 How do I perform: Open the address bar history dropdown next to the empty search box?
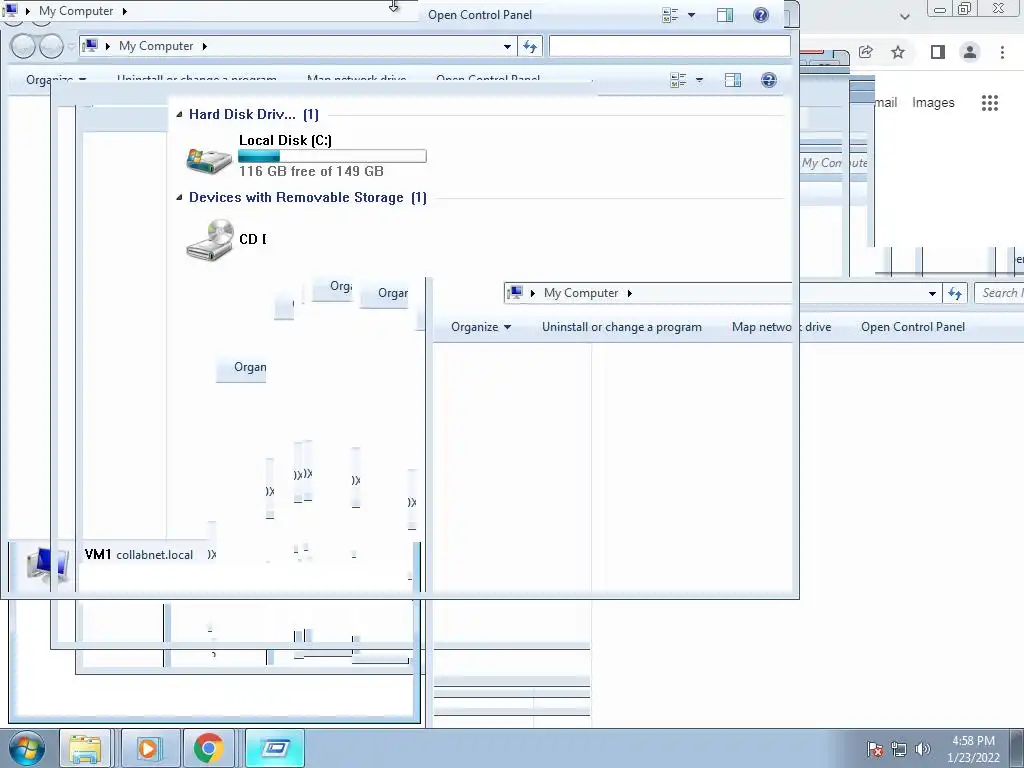point(507,46)
